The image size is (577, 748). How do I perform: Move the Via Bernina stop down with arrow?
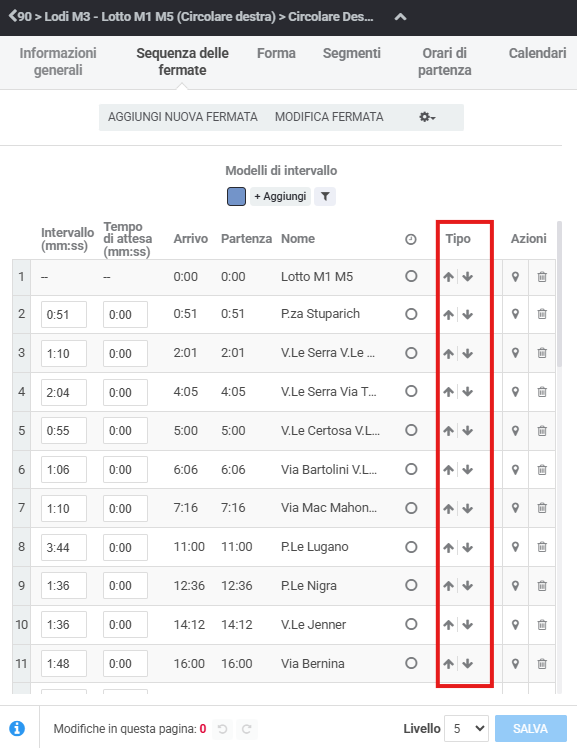click(468, 664)
